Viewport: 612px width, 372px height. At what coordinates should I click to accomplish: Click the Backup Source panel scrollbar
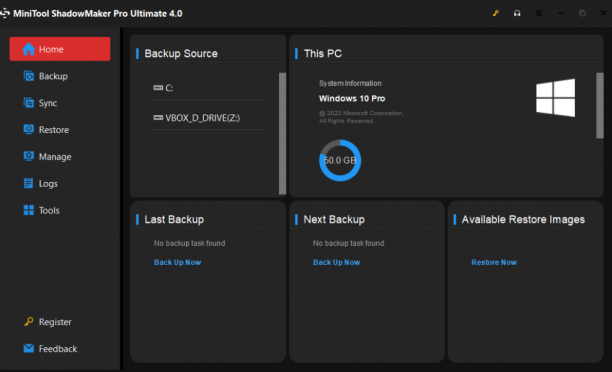pyautogui.click(x=282, y=133)
